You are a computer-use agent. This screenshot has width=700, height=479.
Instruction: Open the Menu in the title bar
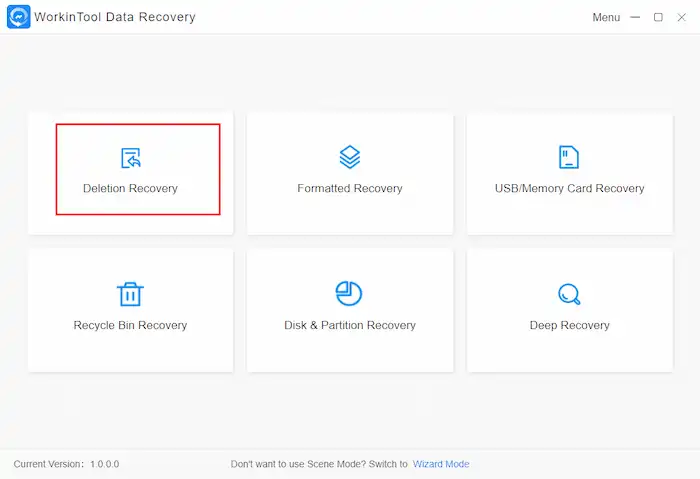606,18
